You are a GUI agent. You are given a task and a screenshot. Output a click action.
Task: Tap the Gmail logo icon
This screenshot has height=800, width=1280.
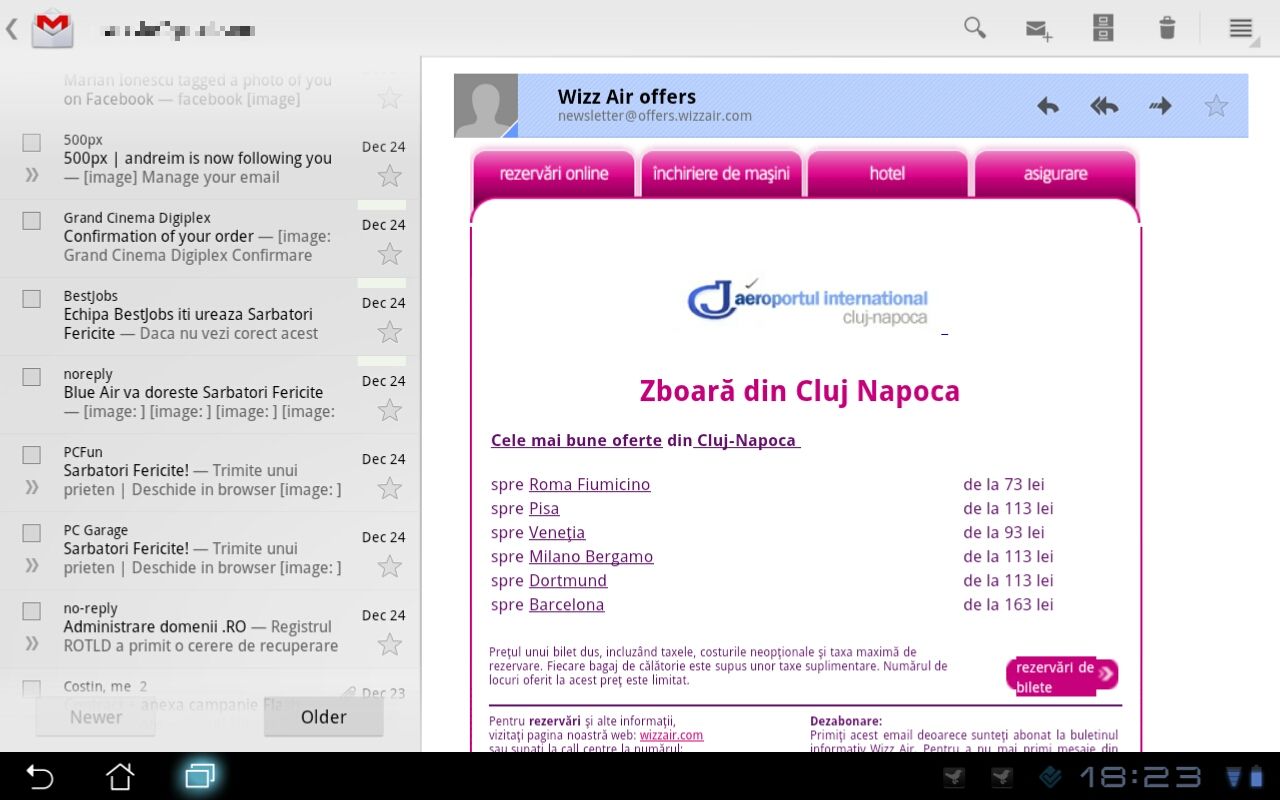52,28
